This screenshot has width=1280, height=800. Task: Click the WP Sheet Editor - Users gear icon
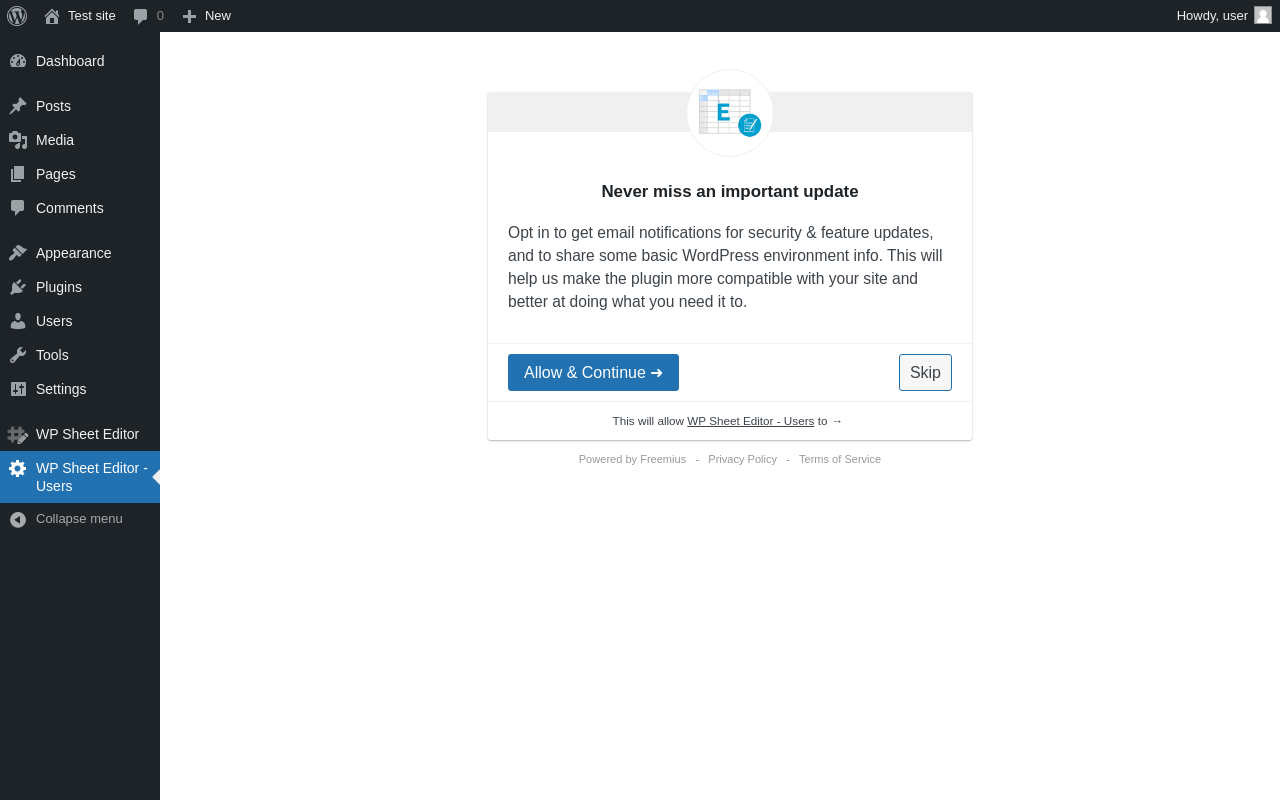(18, 468)
